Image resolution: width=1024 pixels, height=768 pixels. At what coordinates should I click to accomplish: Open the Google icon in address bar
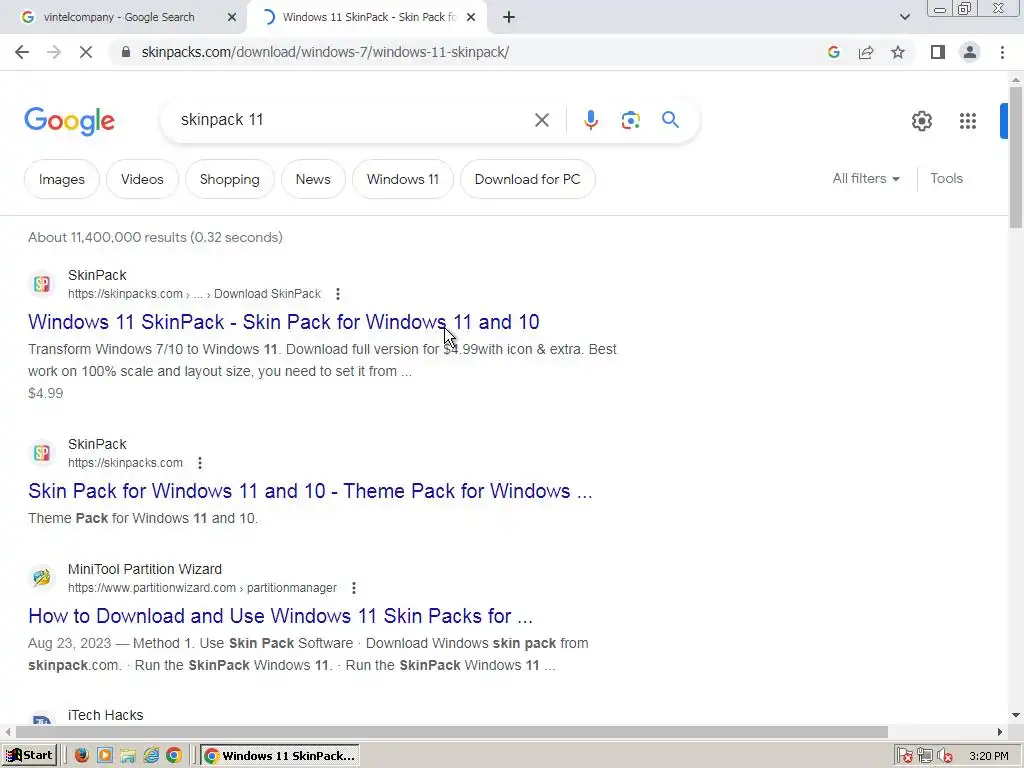[833, 52]
